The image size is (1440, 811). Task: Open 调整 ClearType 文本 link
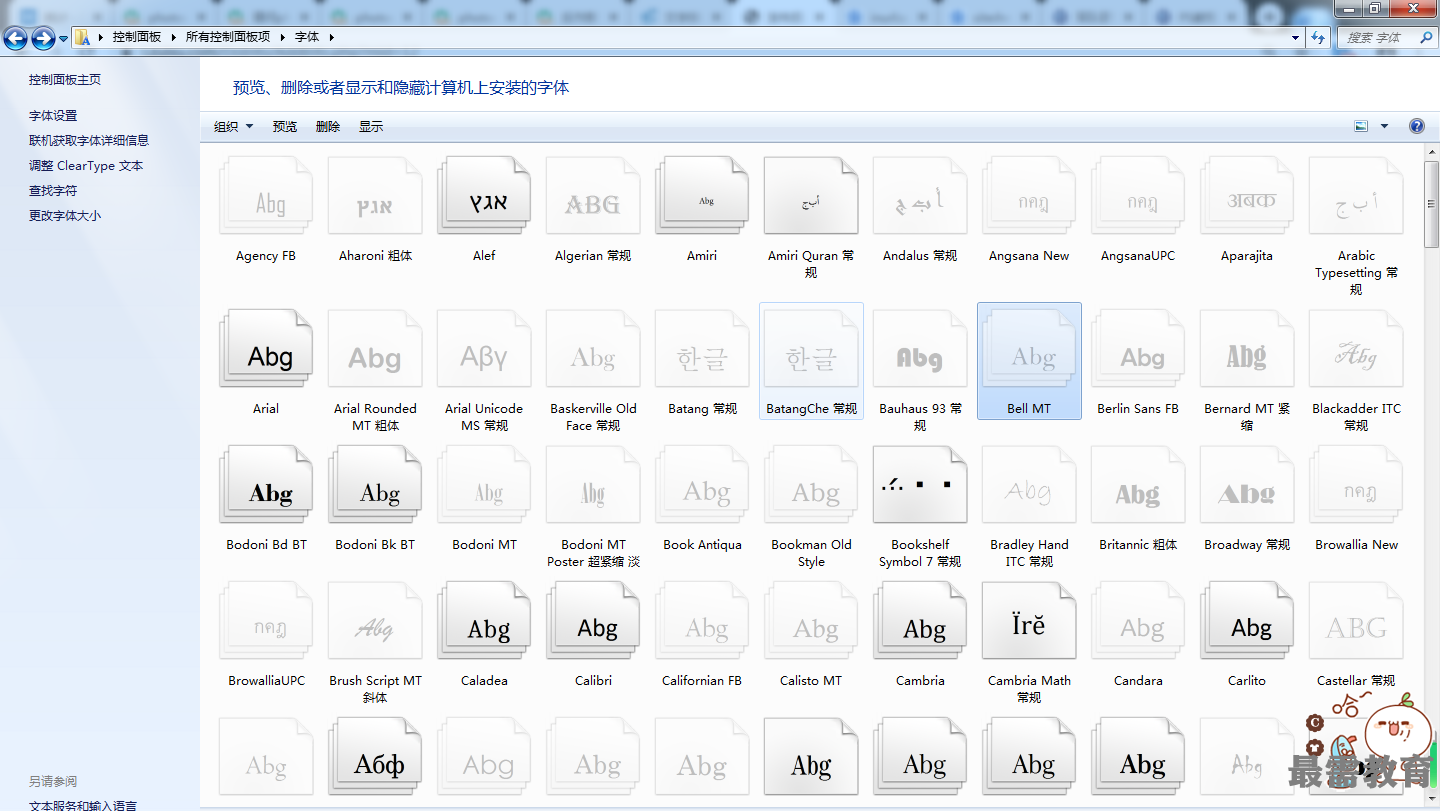coord(86,166)
